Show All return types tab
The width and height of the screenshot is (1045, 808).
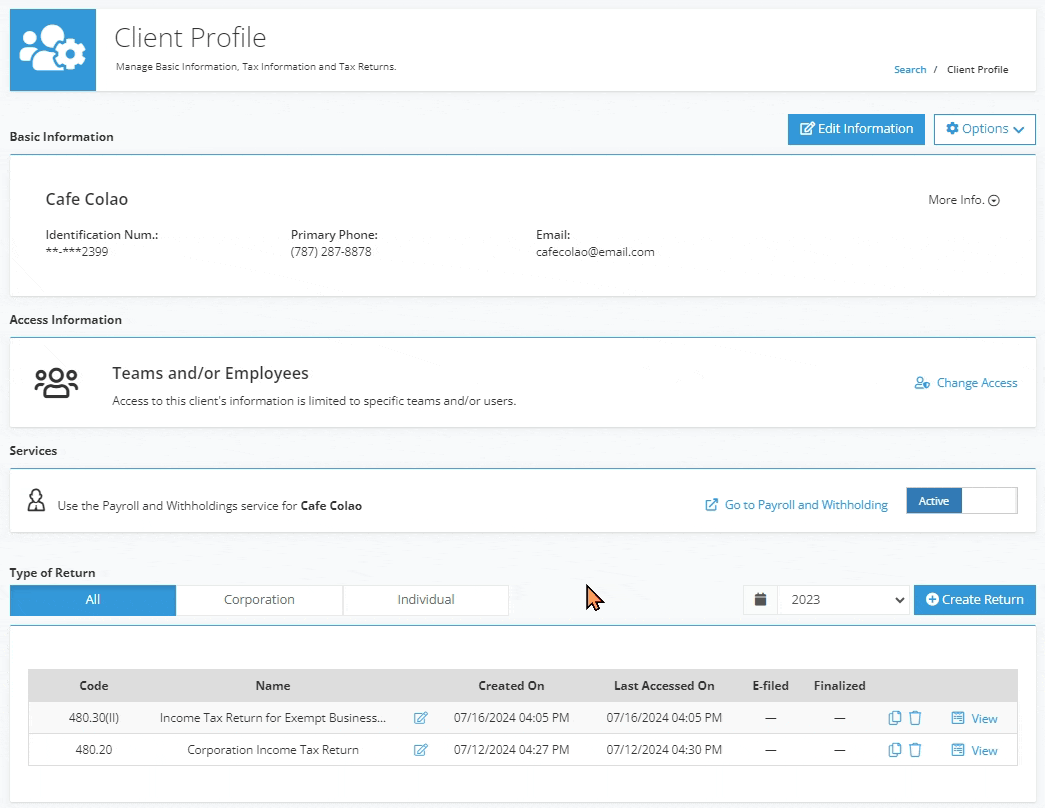93,600
